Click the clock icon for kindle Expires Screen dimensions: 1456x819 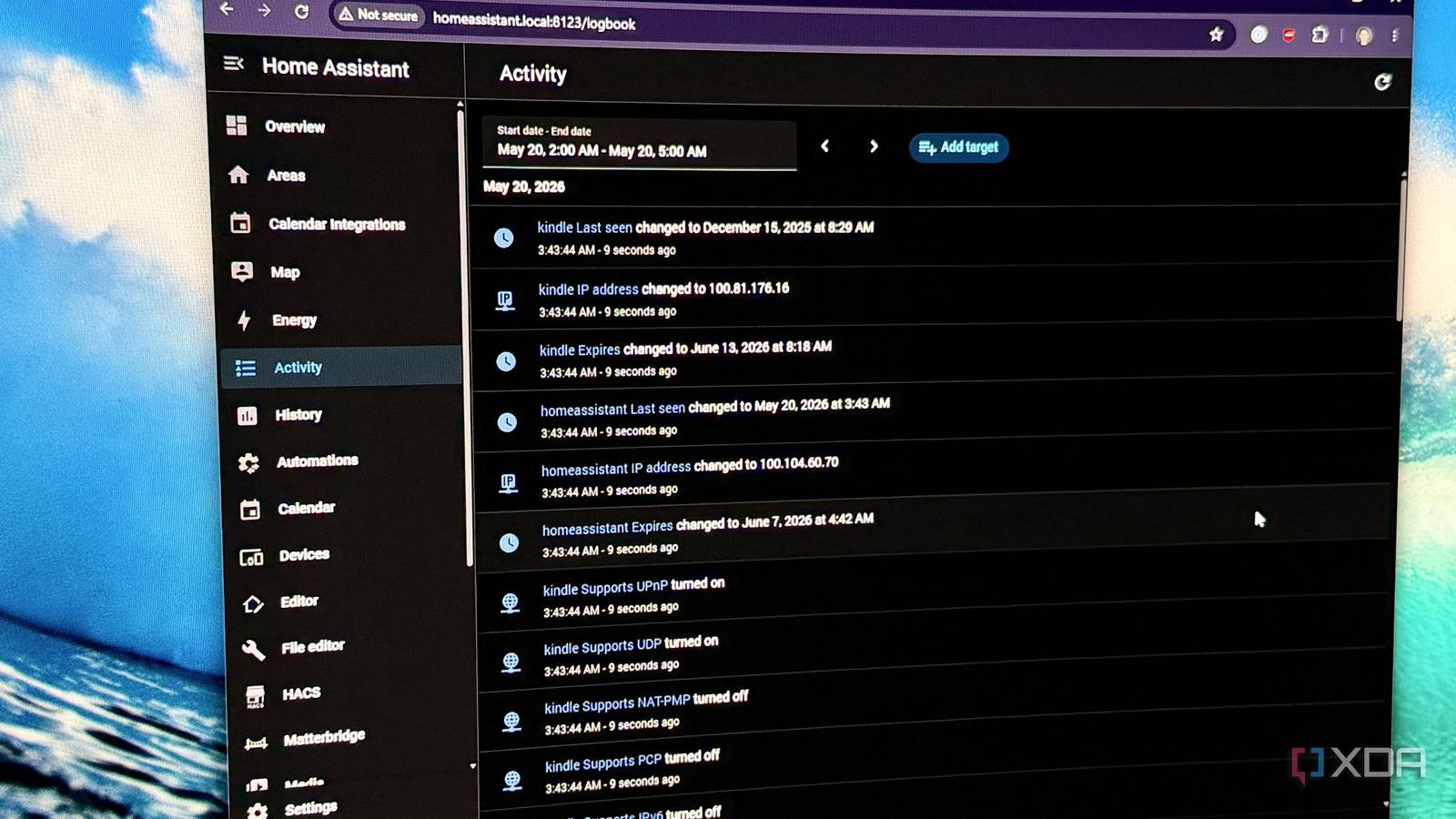pos(506,360)
